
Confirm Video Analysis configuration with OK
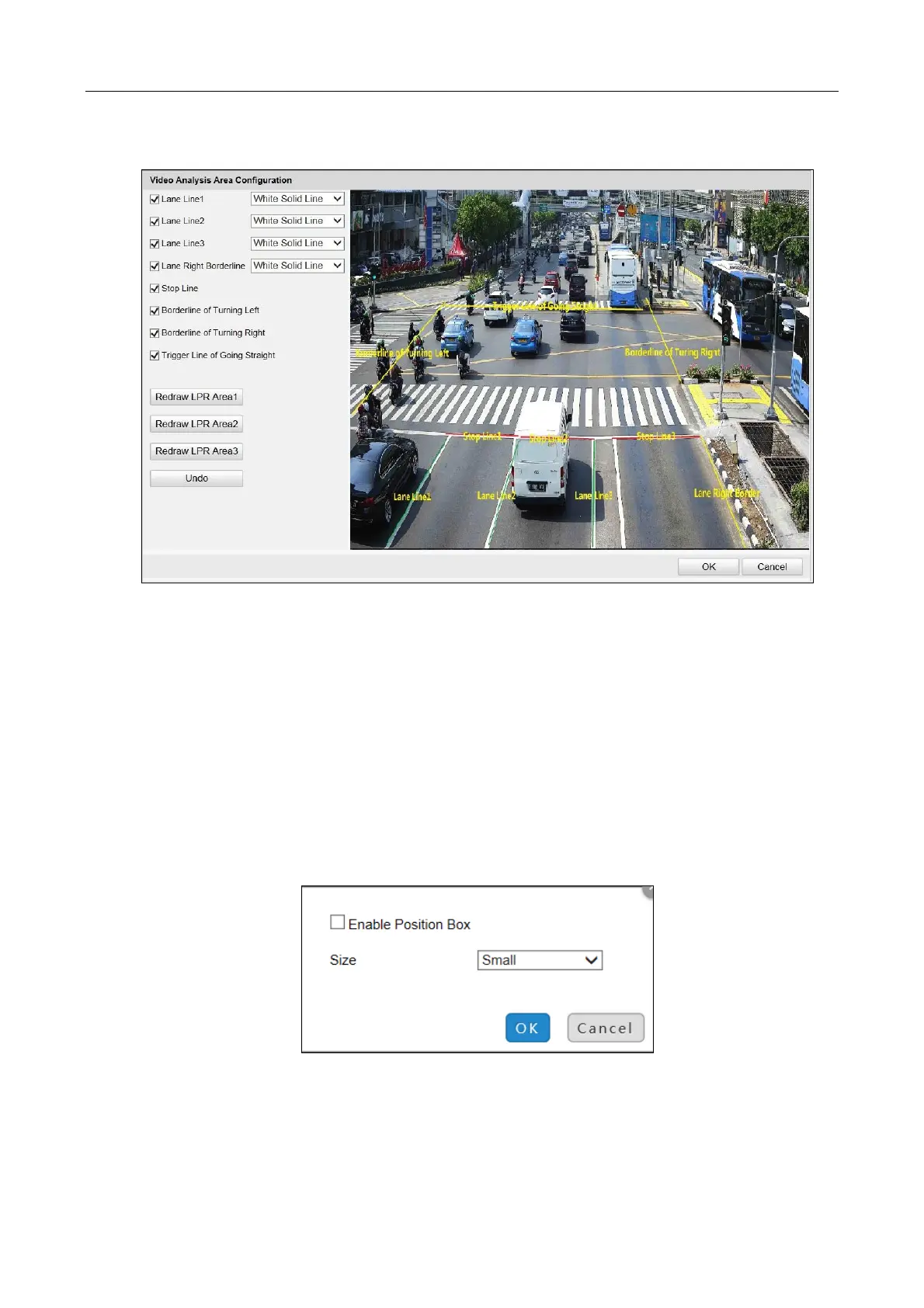pos(708,567)
